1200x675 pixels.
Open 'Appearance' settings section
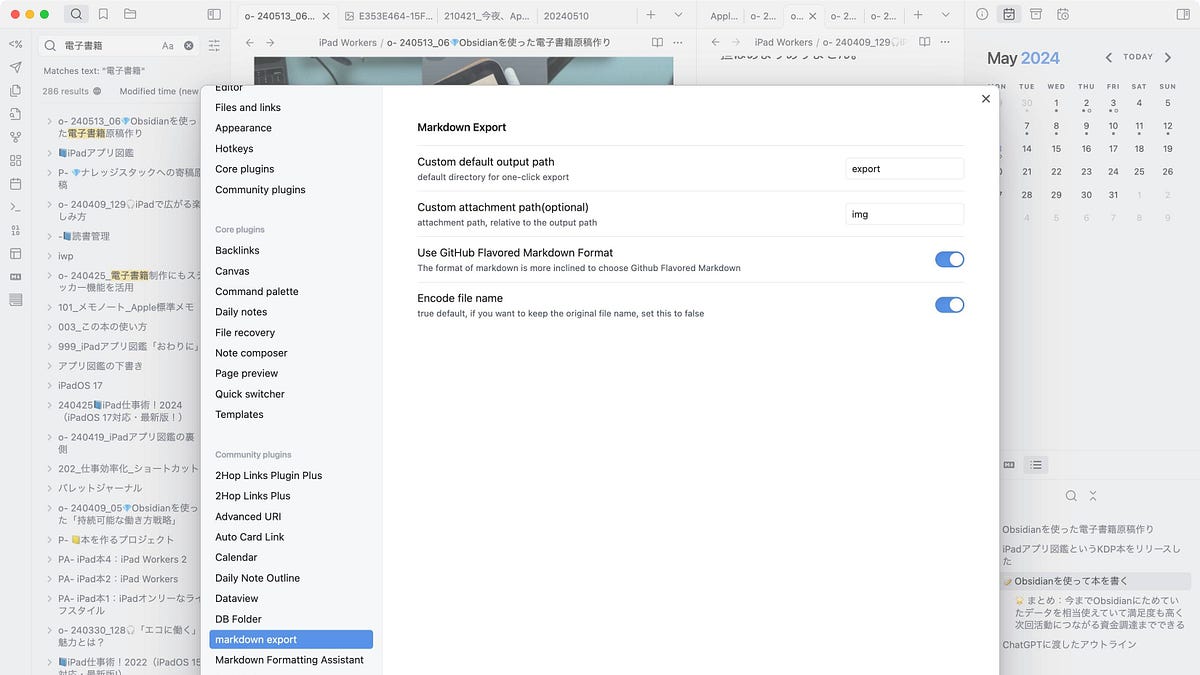click(243, 128)
